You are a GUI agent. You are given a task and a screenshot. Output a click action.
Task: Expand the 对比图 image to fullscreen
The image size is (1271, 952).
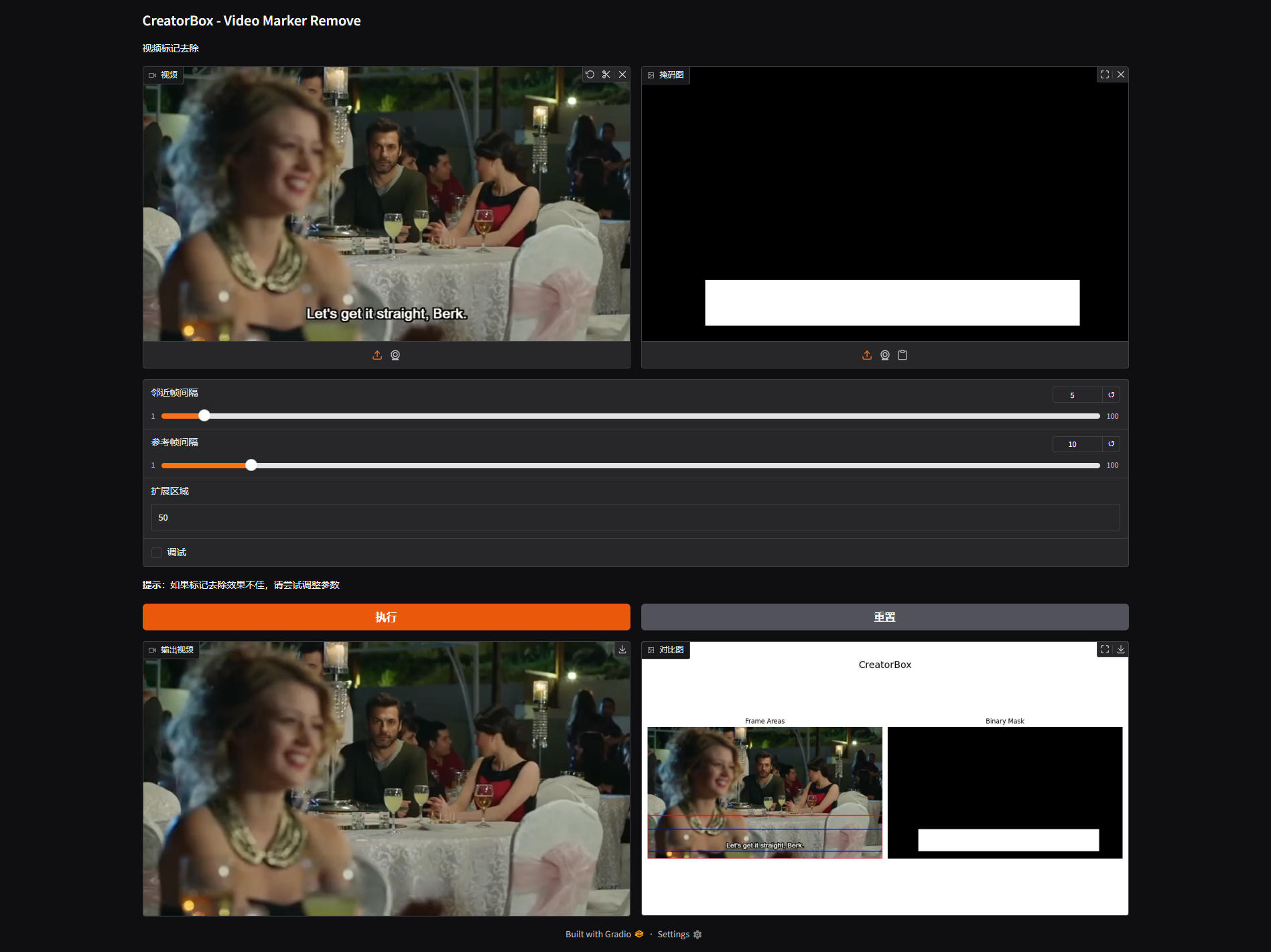coord(1105,649)
